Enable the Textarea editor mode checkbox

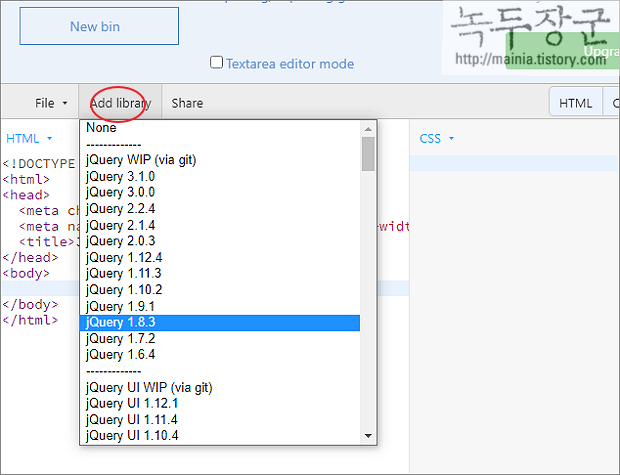[216, 62]
